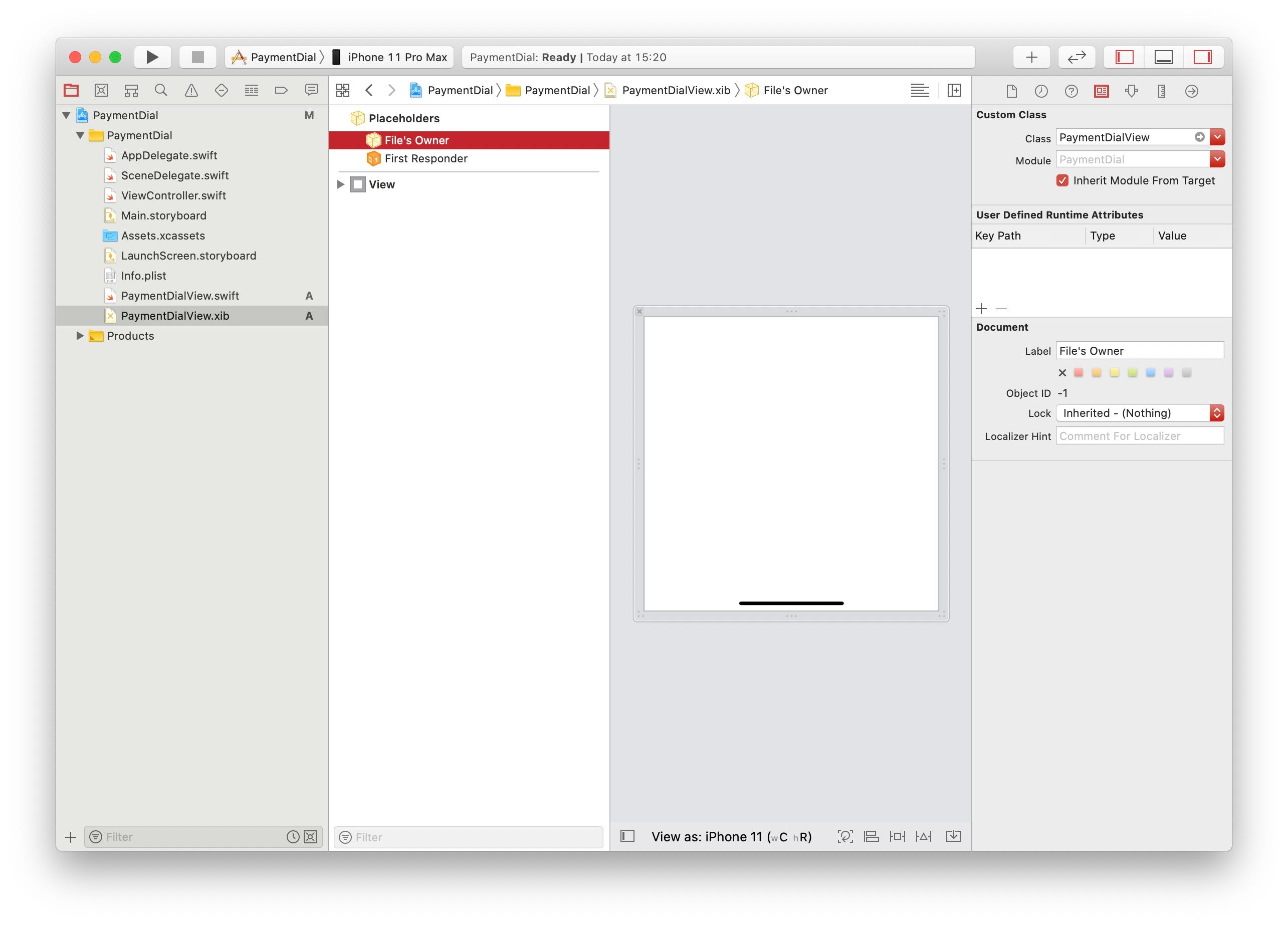Toggle the bottom debug area visibility
This screenshot has height=925, width=1288.
pyautogui.click(x=1163, y=57)
